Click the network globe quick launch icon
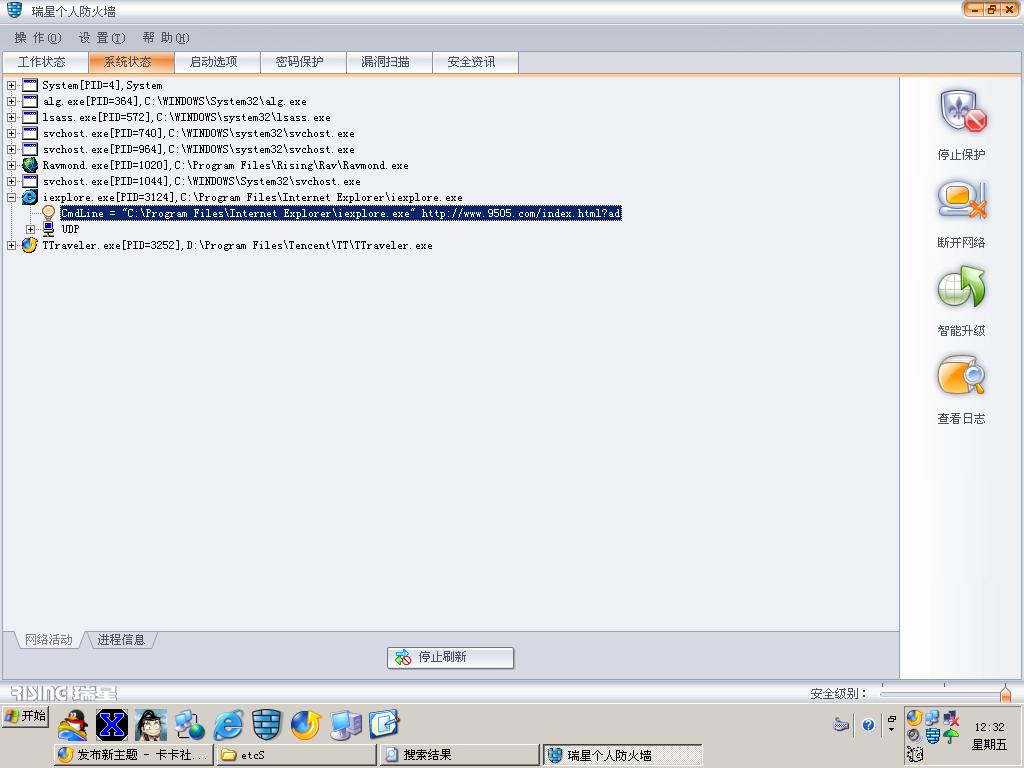This screenshot has width=1024, height=768. (x=189, y=725)
